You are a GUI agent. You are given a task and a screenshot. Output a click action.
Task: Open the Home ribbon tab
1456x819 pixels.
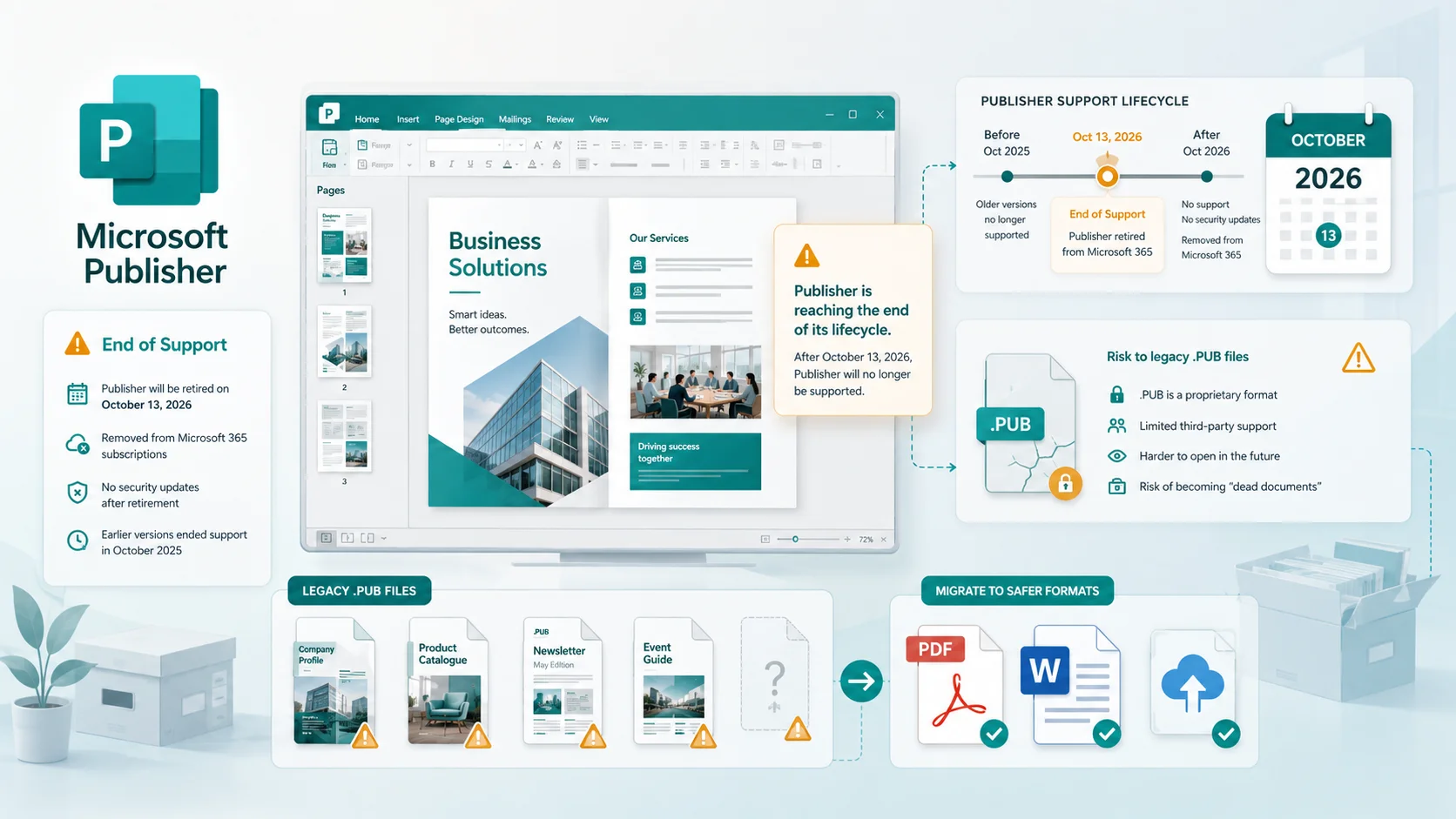(x=367, y=119)
